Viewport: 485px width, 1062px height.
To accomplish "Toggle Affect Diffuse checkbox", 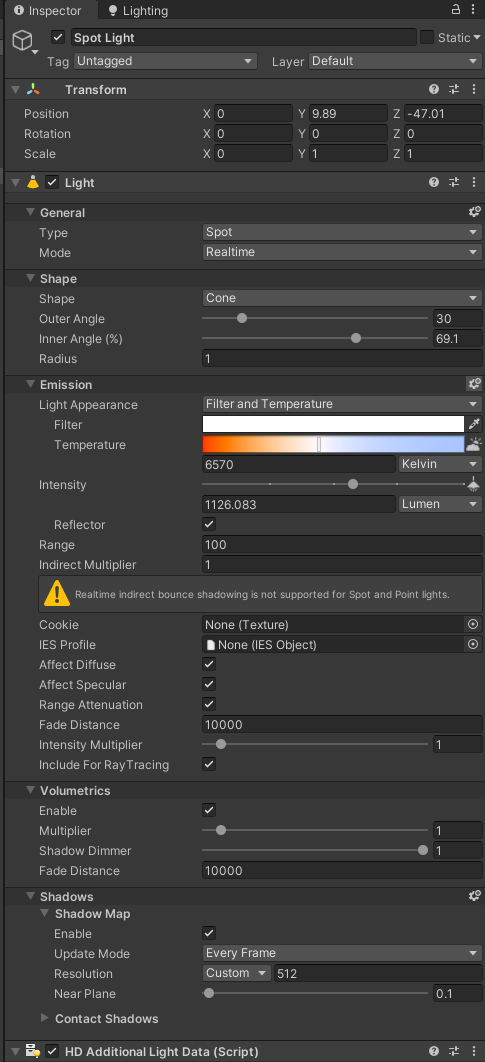I will click(209, 664).
